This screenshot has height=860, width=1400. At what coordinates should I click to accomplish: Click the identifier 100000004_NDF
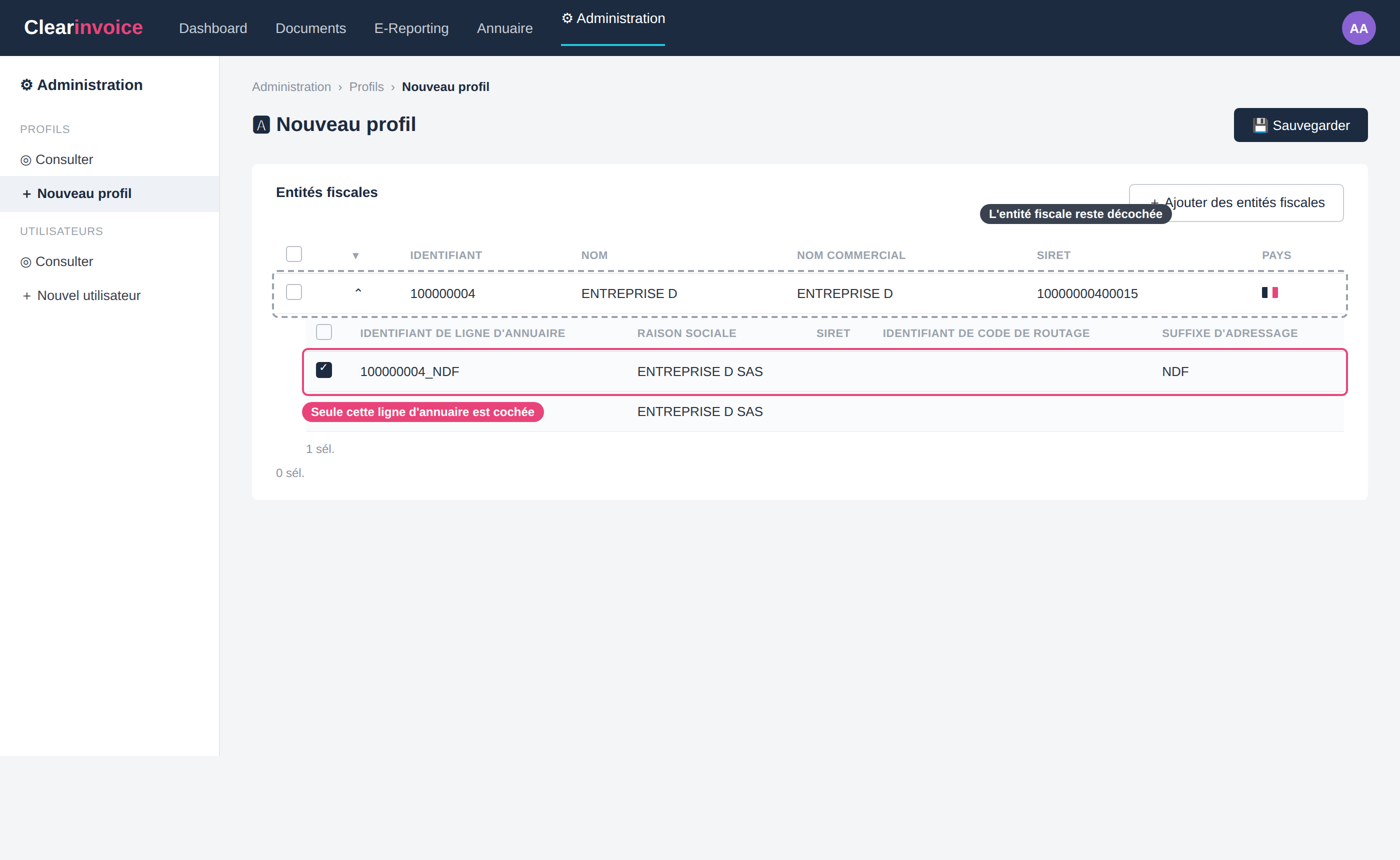click(409, 371)
